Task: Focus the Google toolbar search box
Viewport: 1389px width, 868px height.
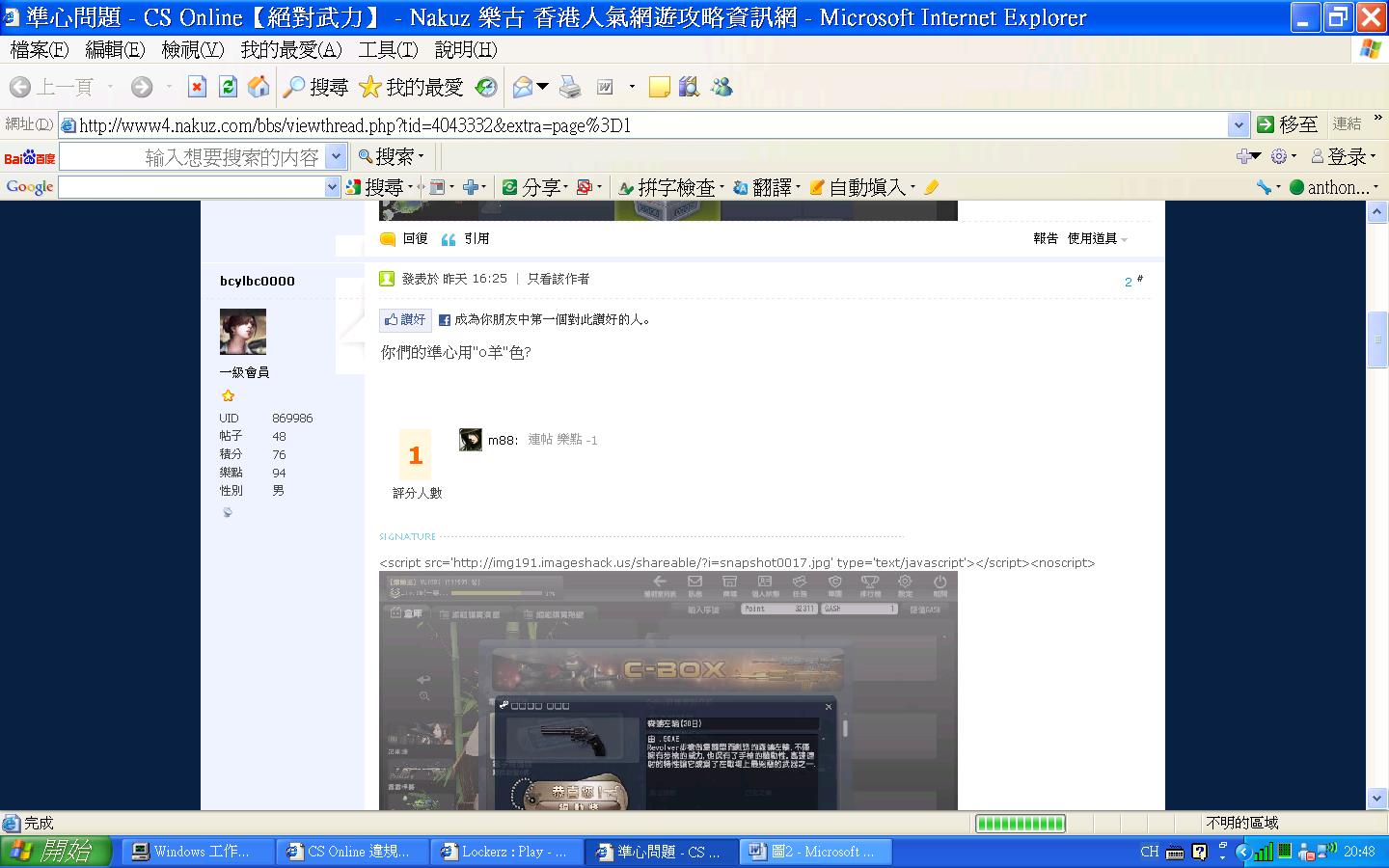Action: click(191, 187)
